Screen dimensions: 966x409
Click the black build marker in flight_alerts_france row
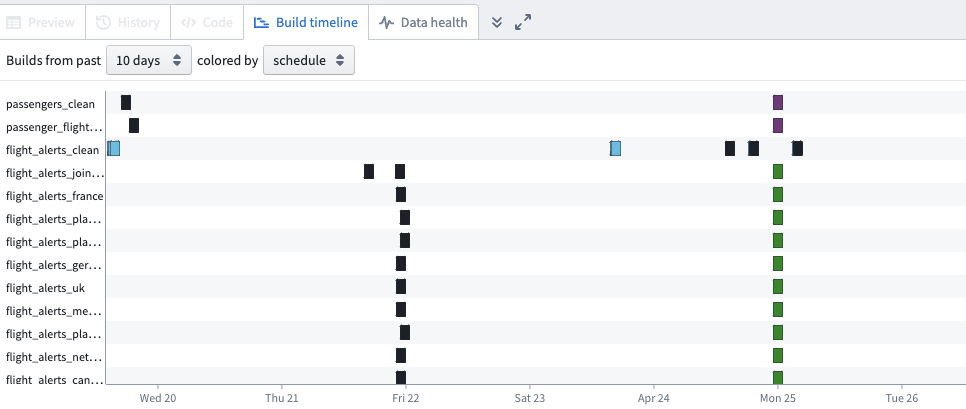pyautogui.click(x=400, y=195)
